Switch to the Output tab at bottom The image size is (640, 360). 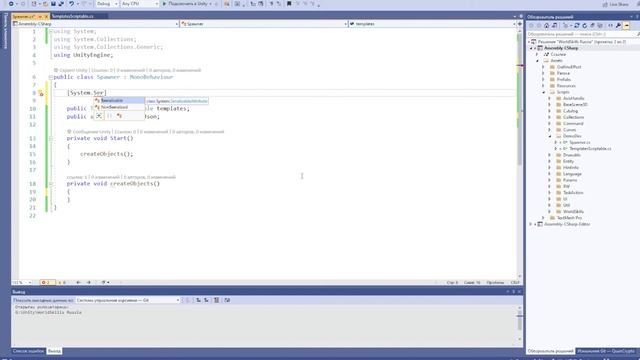pos(54,351)
